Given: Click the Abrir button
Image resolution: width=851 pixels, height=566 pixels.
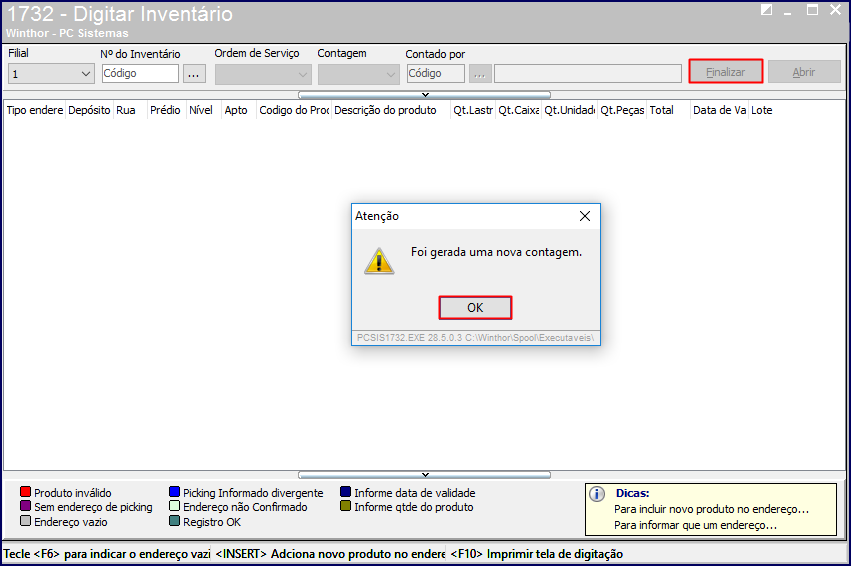Looking at the screenshot, I should [x=804, y=72].
